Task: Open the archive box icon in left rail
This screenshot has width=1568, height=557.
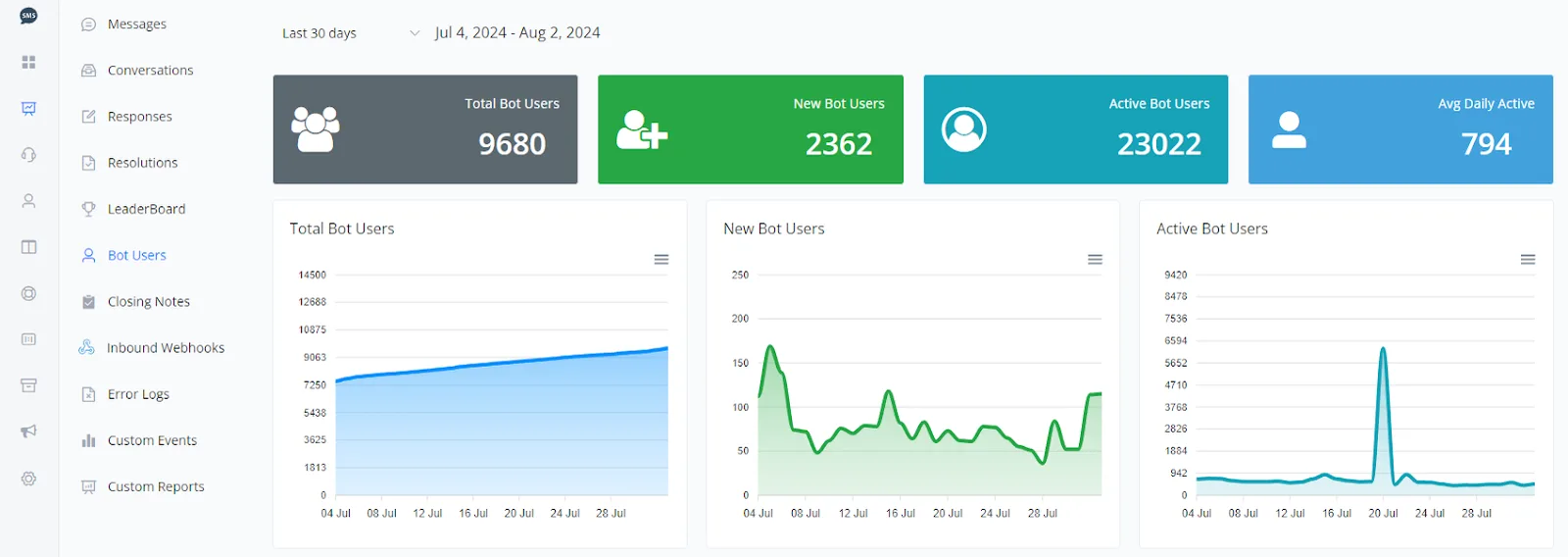Action: (28, 385)
